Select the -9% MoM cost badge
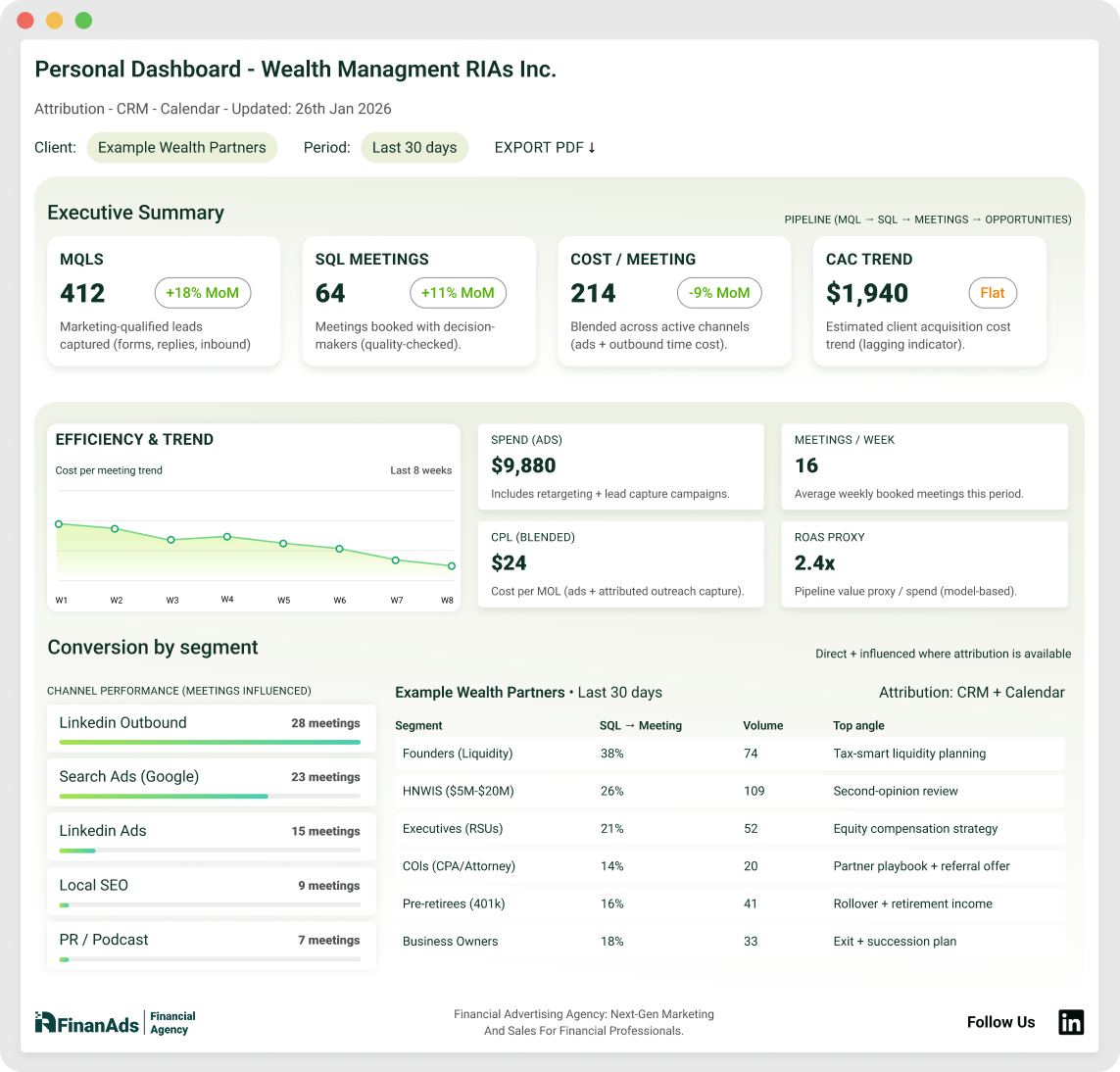The width and height of the screenshot is (1120, 1072). coord(719,293)
